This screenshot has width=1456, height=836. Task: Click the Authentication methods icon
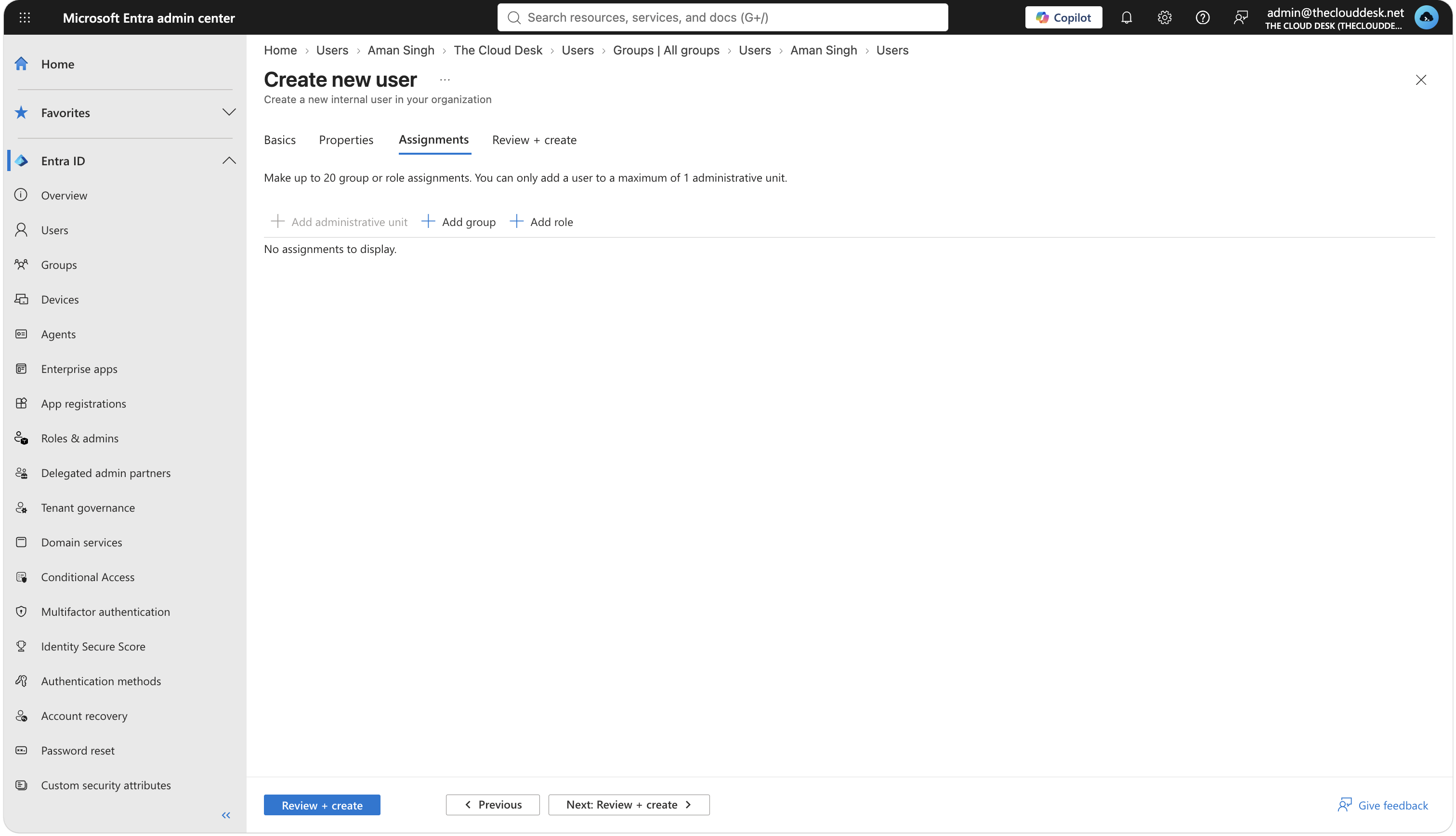point(21,681)
